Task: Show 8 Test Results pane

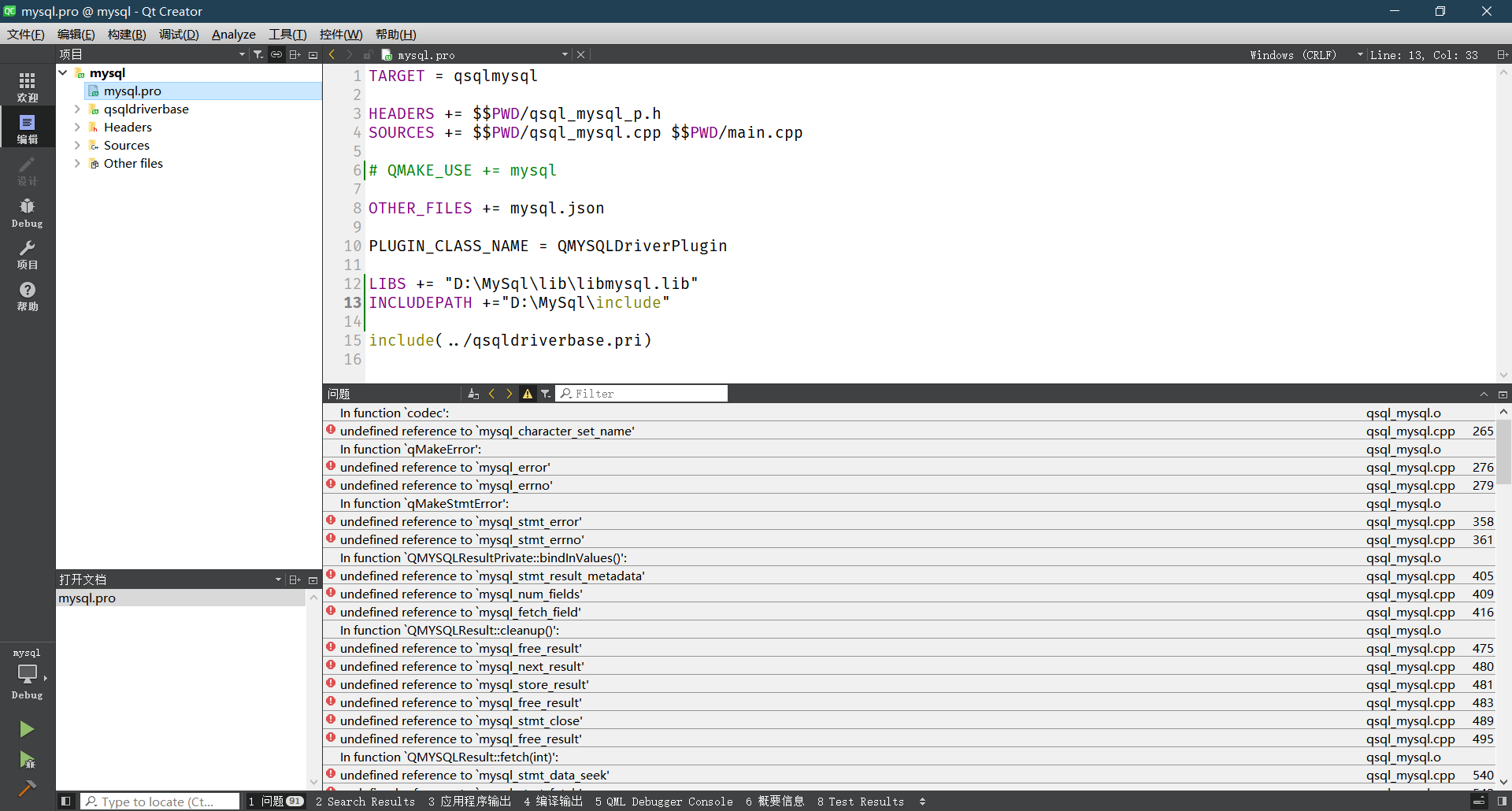Action: [x=860, y=802]
